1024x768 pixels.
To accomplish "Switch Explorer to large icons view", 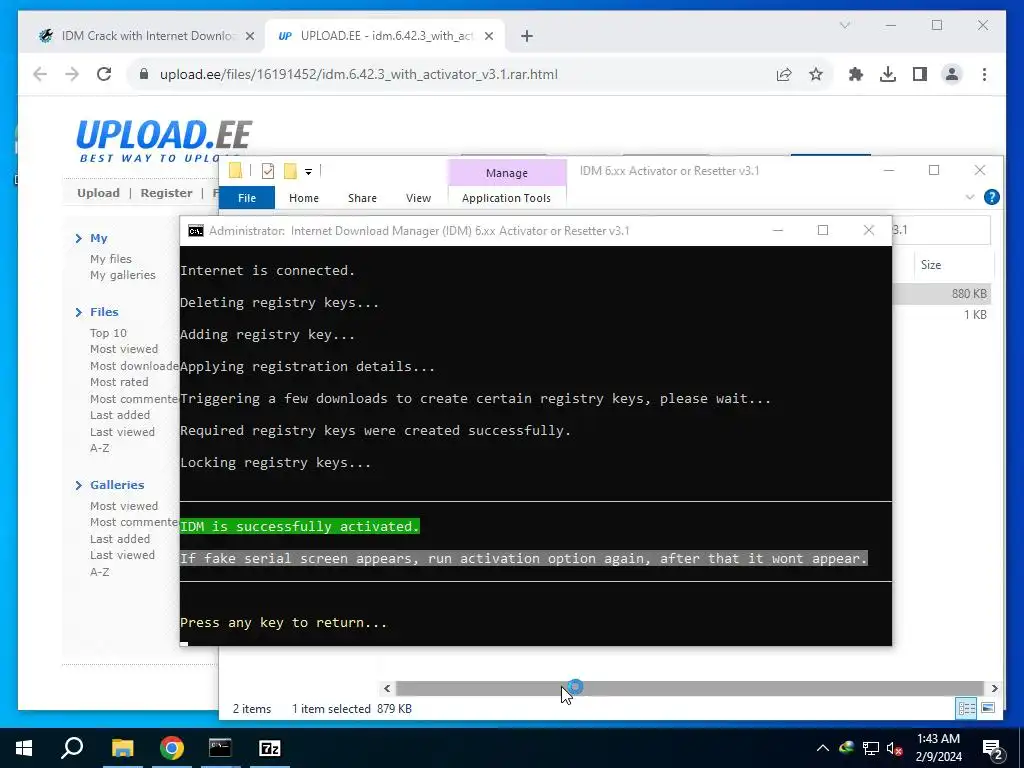I will click(x=988, y=708).
